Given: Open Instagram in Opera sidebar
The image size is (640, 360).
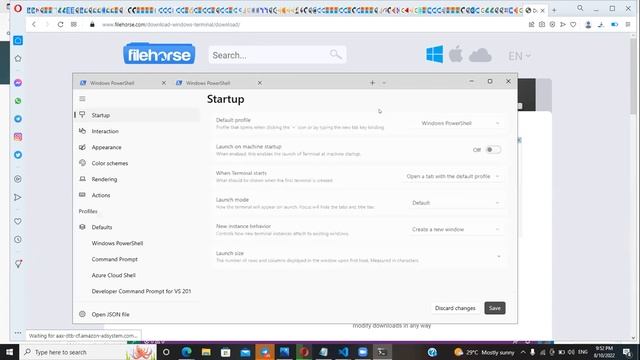Looking at the screenshot, I should point(18,137).
